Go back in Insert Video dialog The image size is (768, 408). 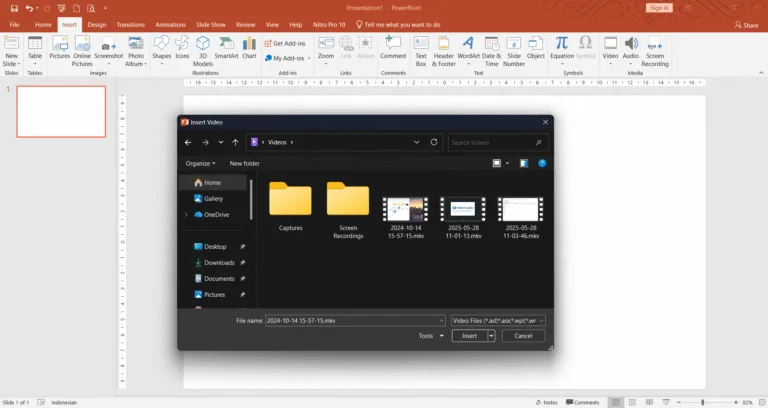click(188, 142)
